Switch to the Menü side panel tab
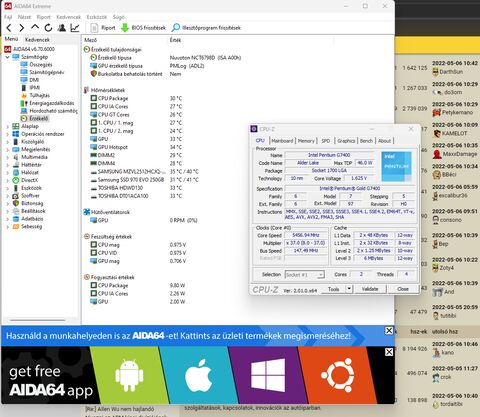 coord(11,39)
